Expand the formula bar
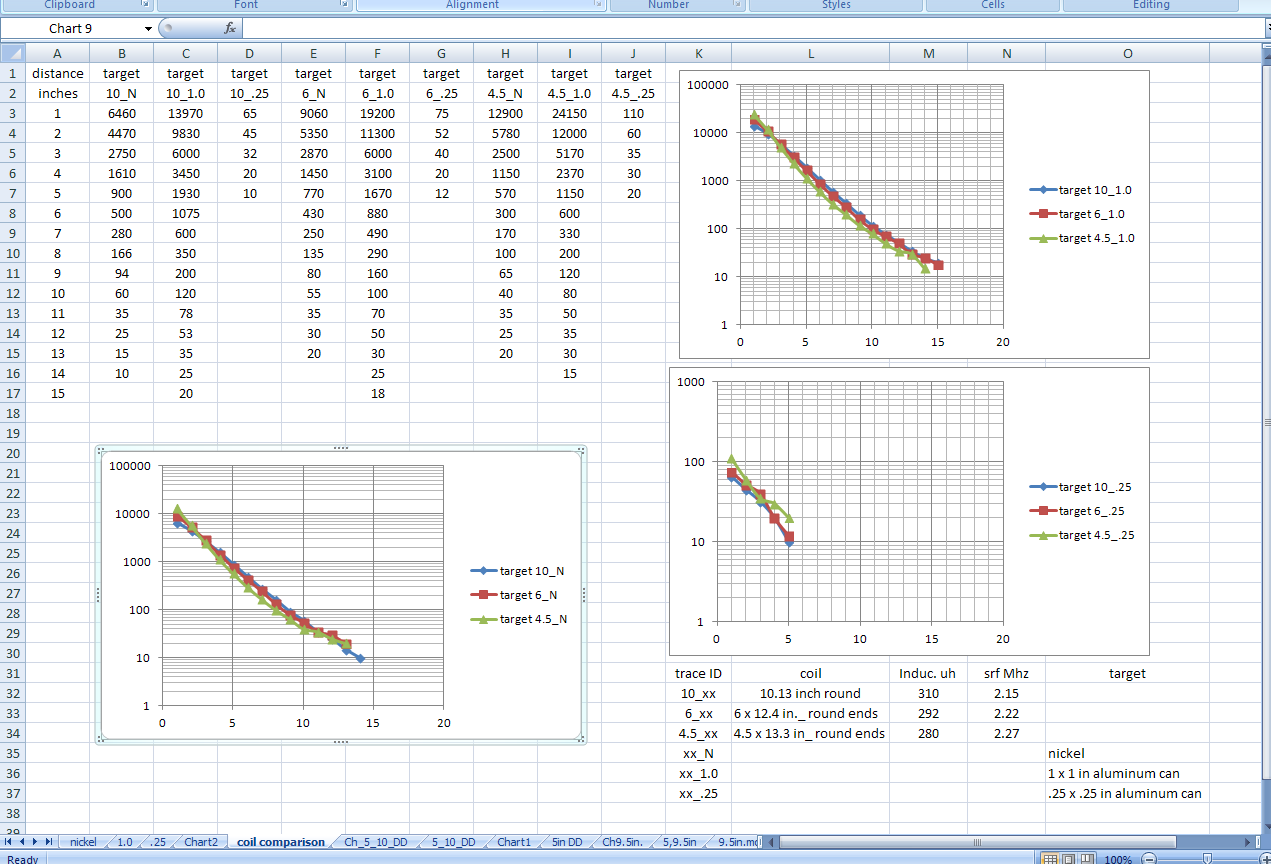The height and width of the screenshot is (864, 1271). [x=1266, y=29]
